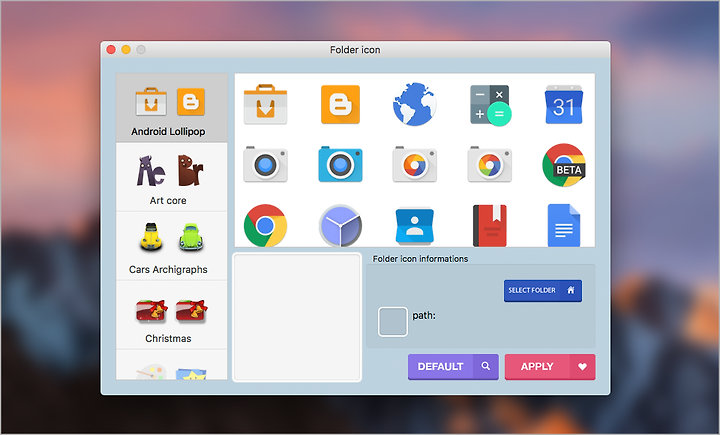This screenshot has height=435, width=720.
Task: Pick the blue Contacts card icon
Action: pyautogui.click(x=415, y=226)
